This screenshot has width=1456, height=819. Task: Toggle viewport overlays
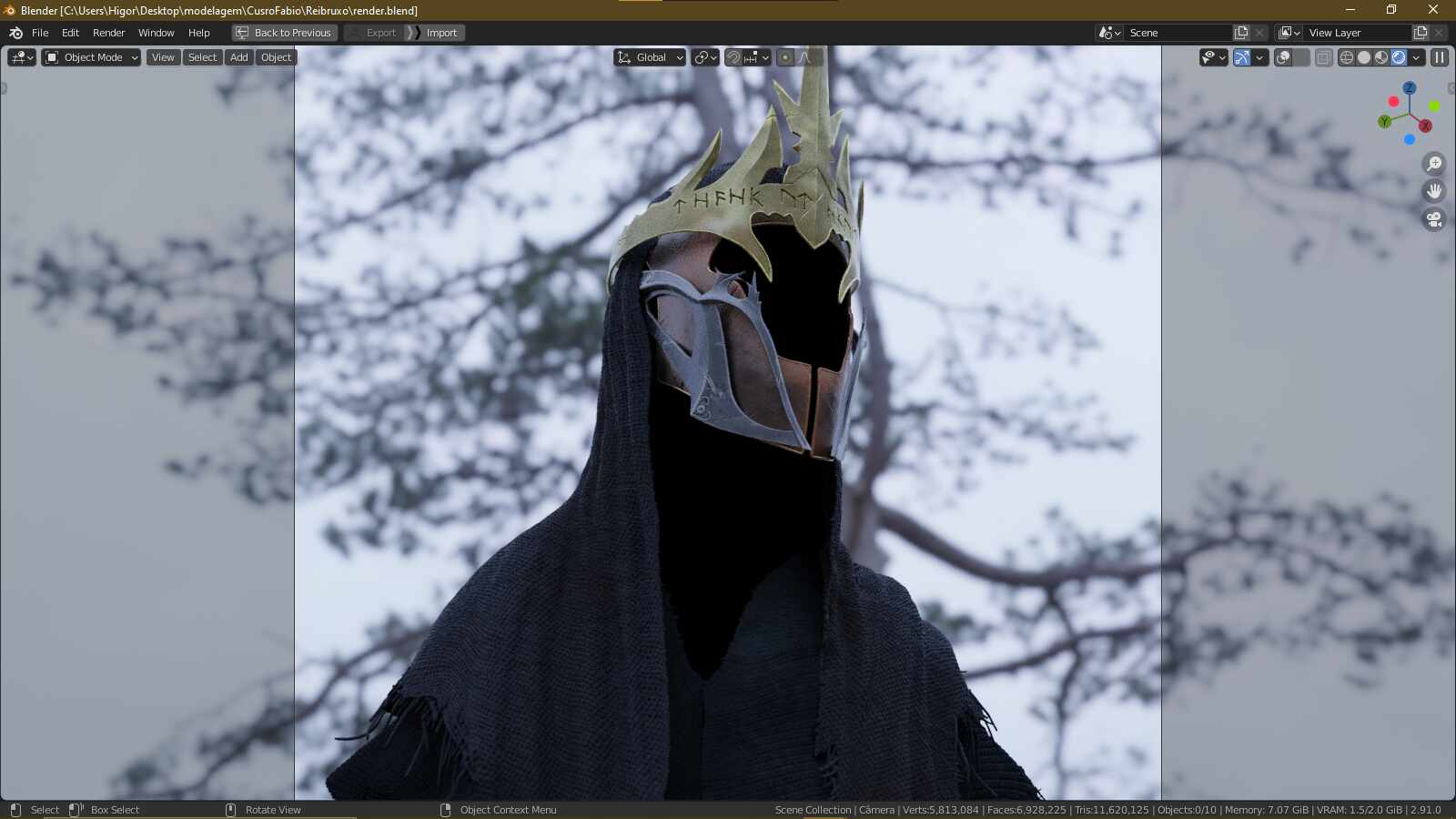click(1283, 57)
